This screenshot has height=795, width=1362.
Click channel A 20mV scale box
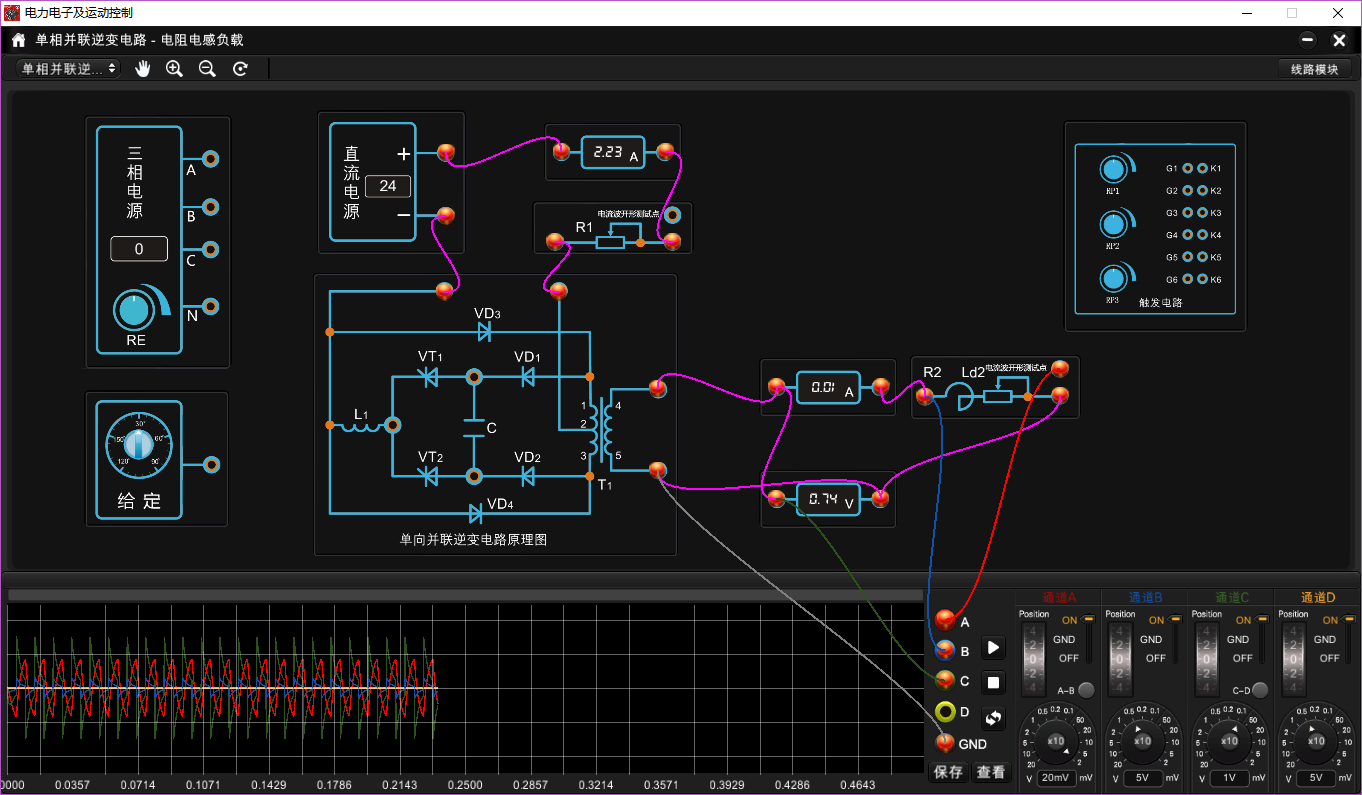coord(1056,777)
